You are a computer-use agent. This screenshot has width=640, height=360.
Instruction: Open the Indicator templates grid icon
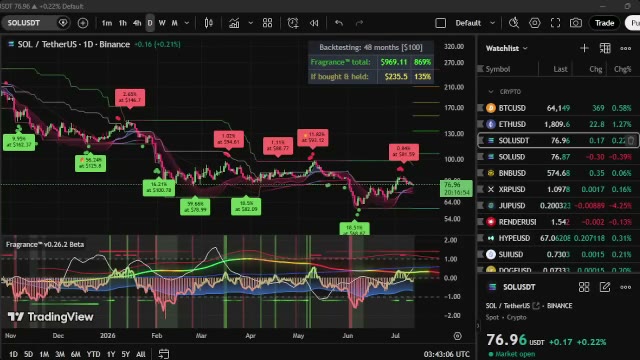pos(267,23)
